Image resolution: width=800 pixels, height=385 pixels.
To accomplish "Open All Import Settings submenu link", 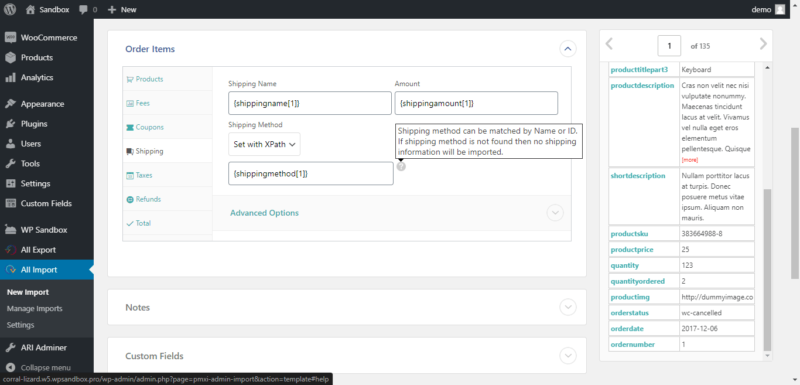I will (21, 325).
